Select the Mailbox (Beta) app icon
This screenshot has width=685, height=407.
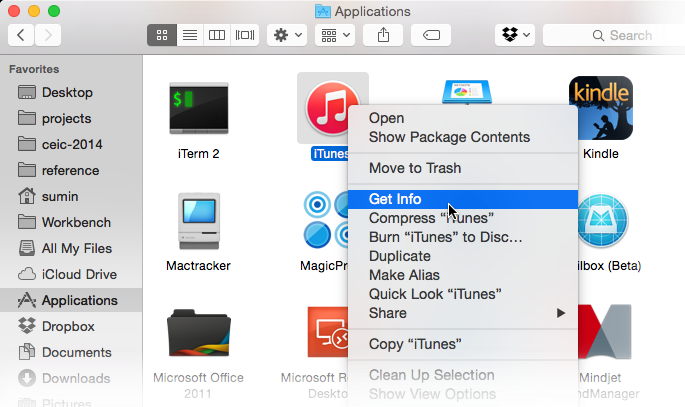point(603,221)
